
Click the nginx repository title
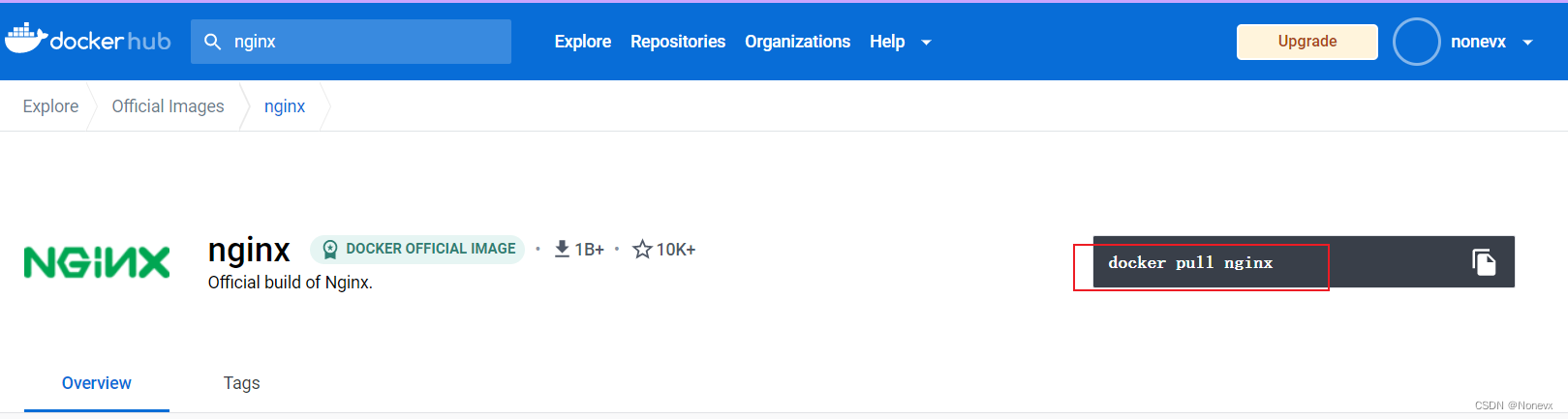click(x=249, y=250)
